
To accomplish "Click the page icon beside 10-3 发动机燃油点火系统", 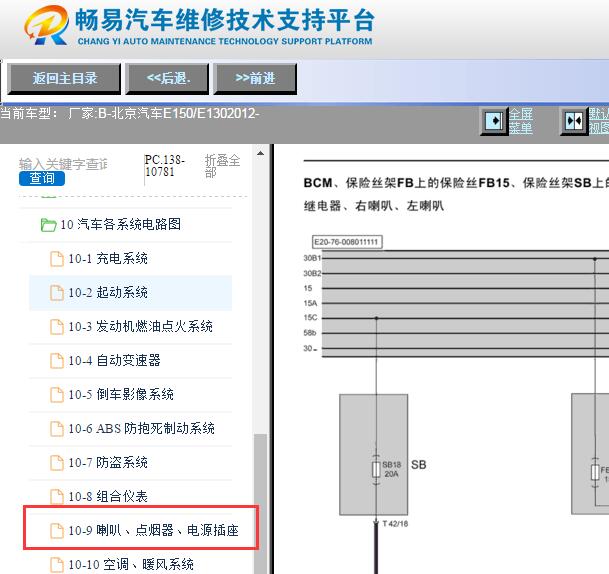I will click(x=57, y=327).
